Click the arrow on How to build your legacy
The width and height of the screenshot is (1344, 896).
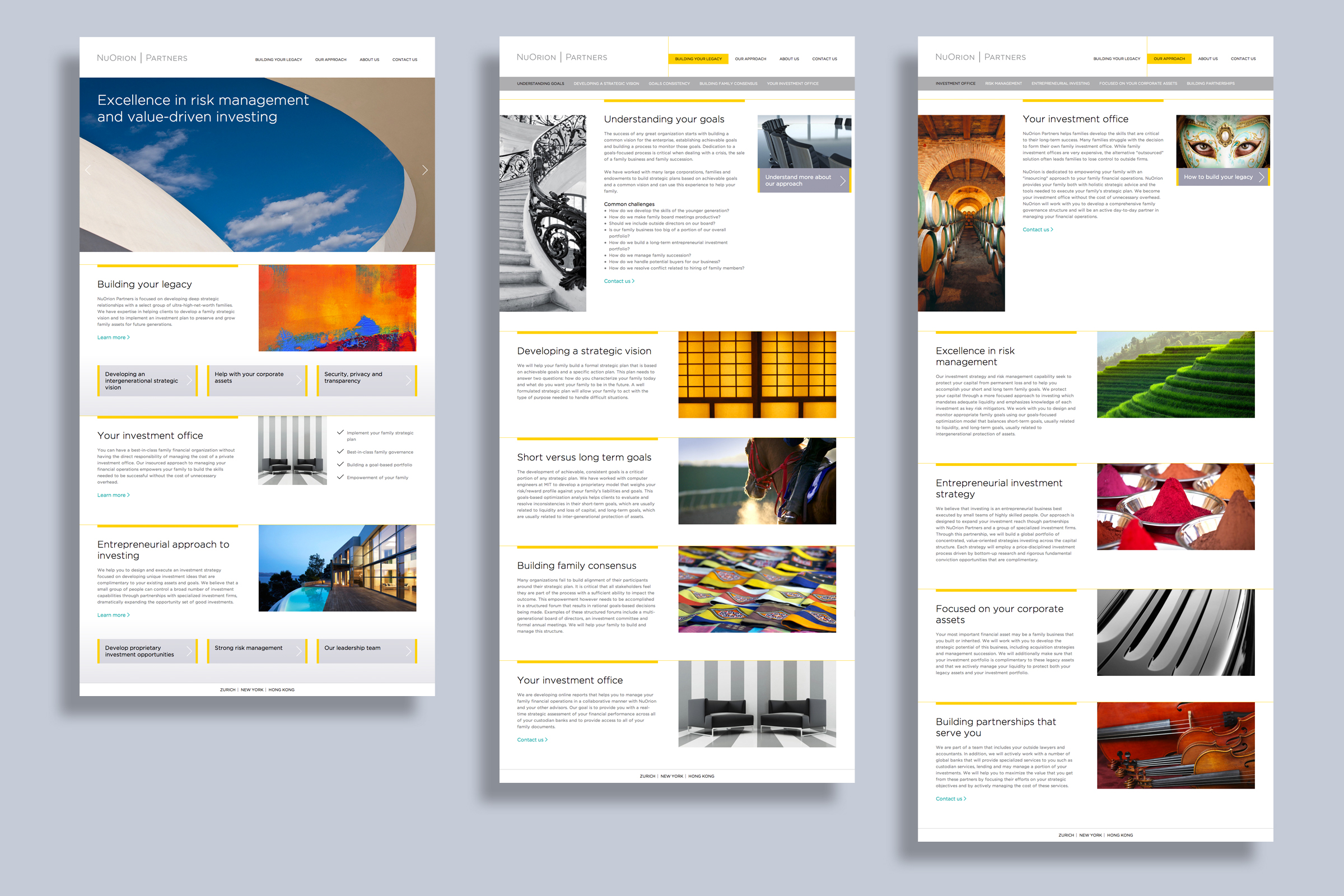point(1261,177)
